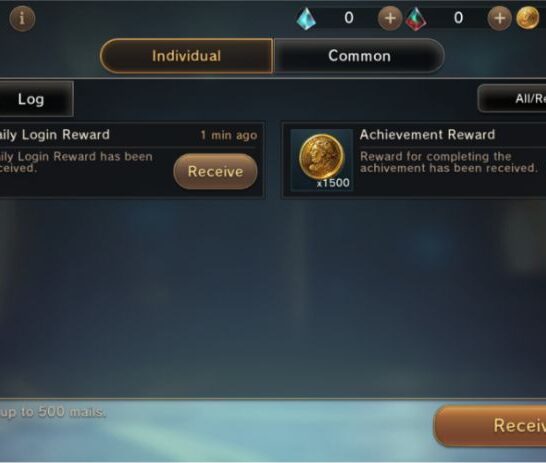Switch to the Common tab

[359, 56]
